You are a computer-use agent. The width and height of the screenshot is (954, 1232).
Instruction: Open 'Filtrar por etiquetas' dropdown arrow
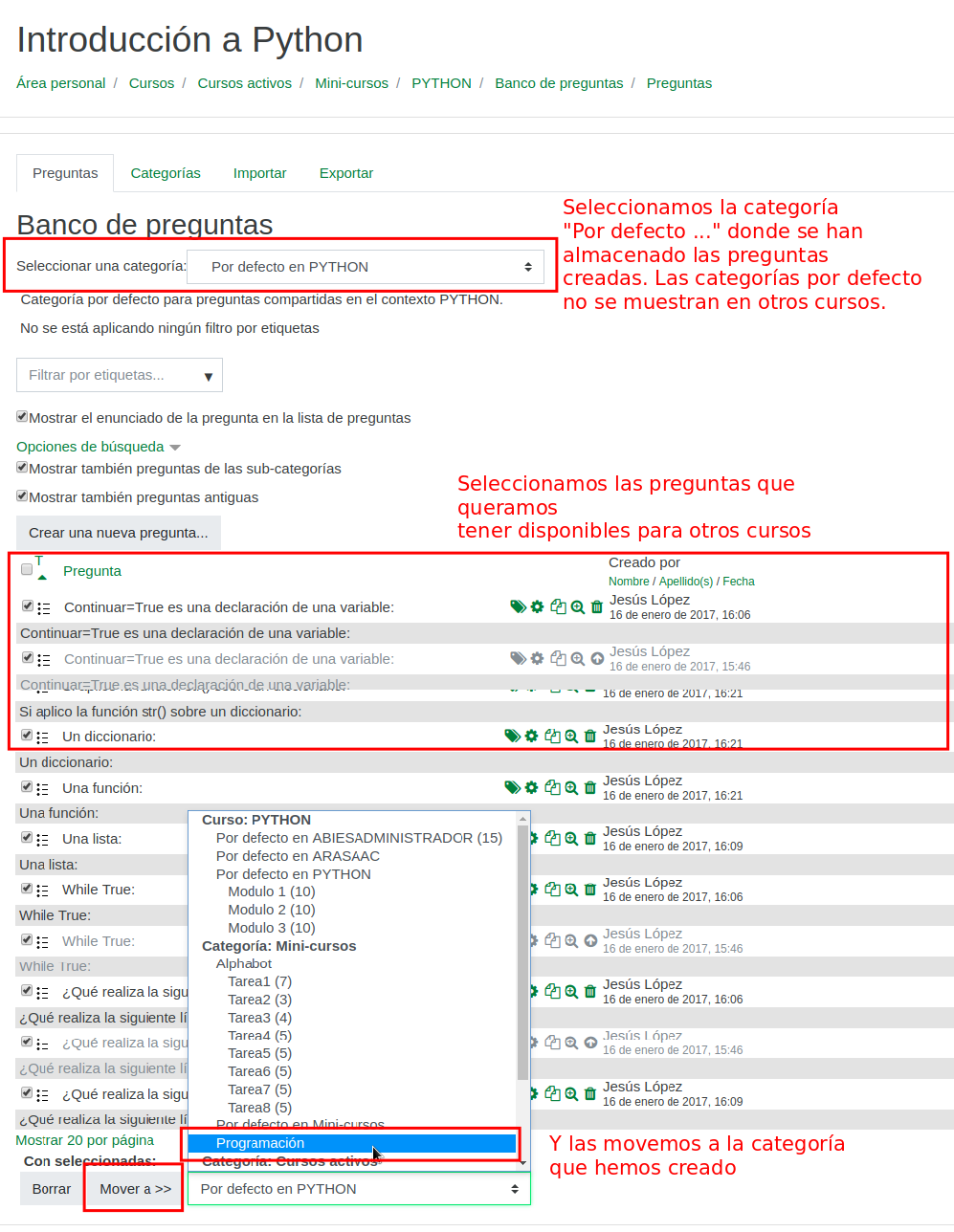coord(208,376)
